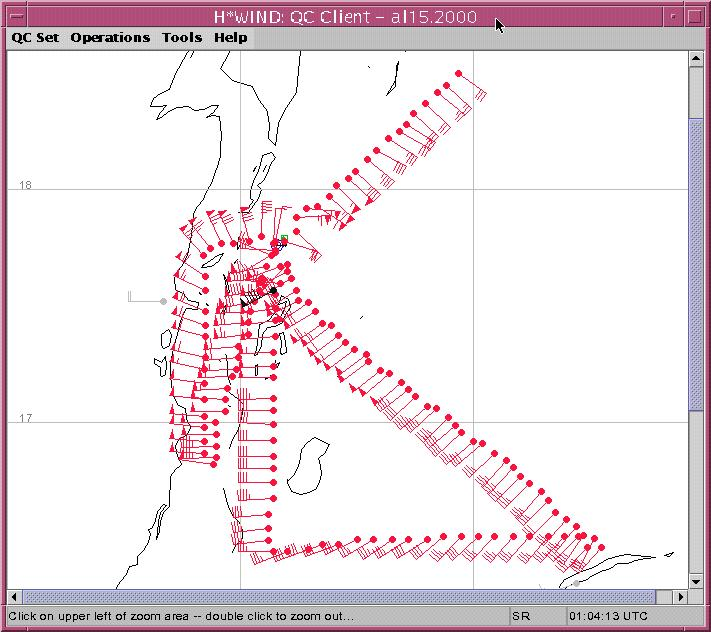Select the gray observation point at bottom right
The width and height of the screenshot is (711, 632).
pos(575,582)
